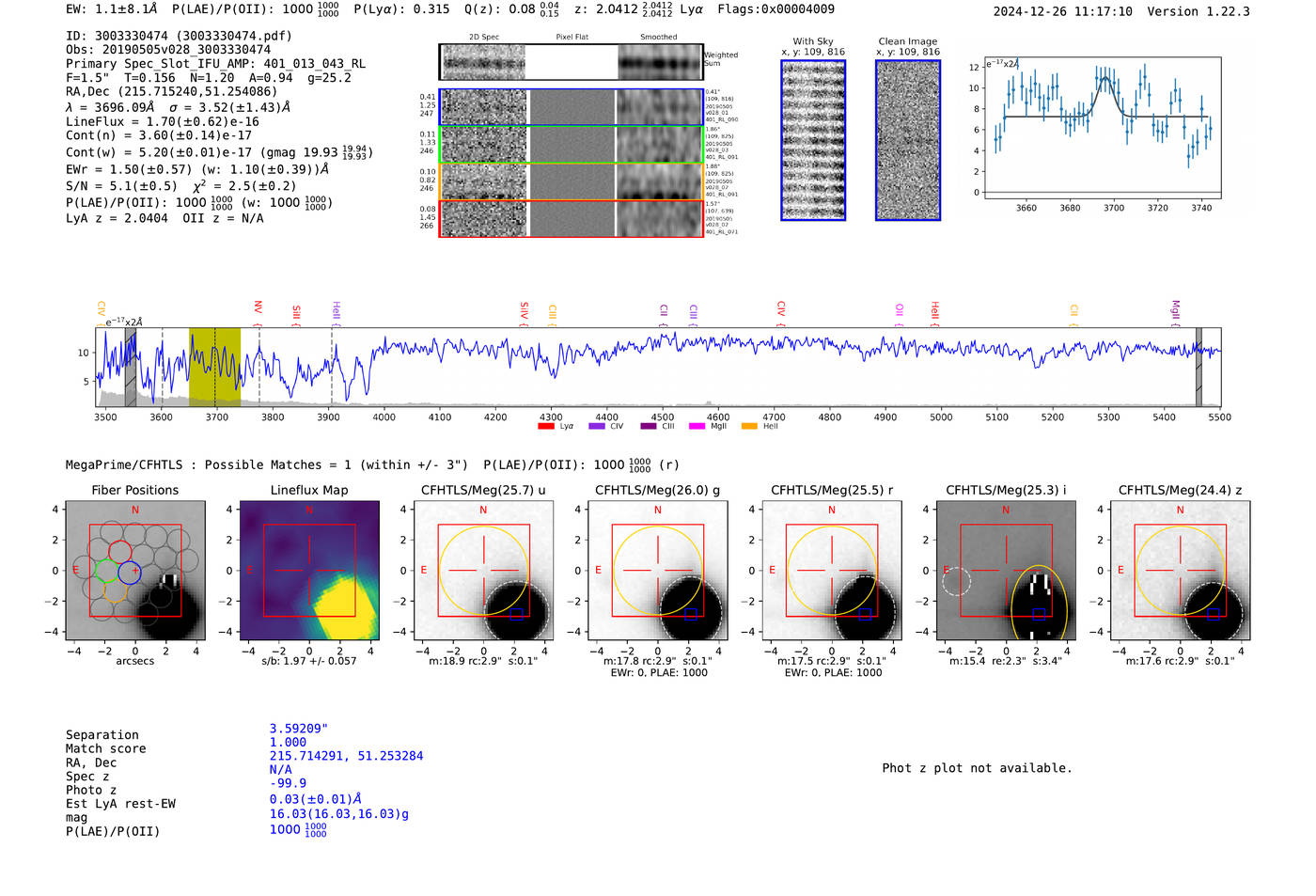Select the Weighted Sum 2D spectrum row

pos(572,63)
